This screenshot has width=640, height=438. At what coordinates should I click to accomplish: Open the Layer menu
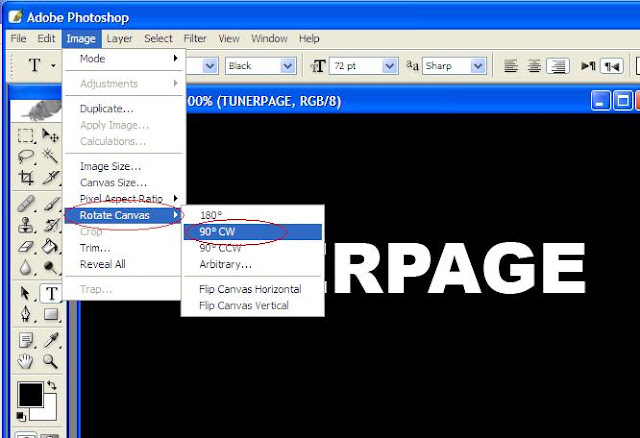119,38
